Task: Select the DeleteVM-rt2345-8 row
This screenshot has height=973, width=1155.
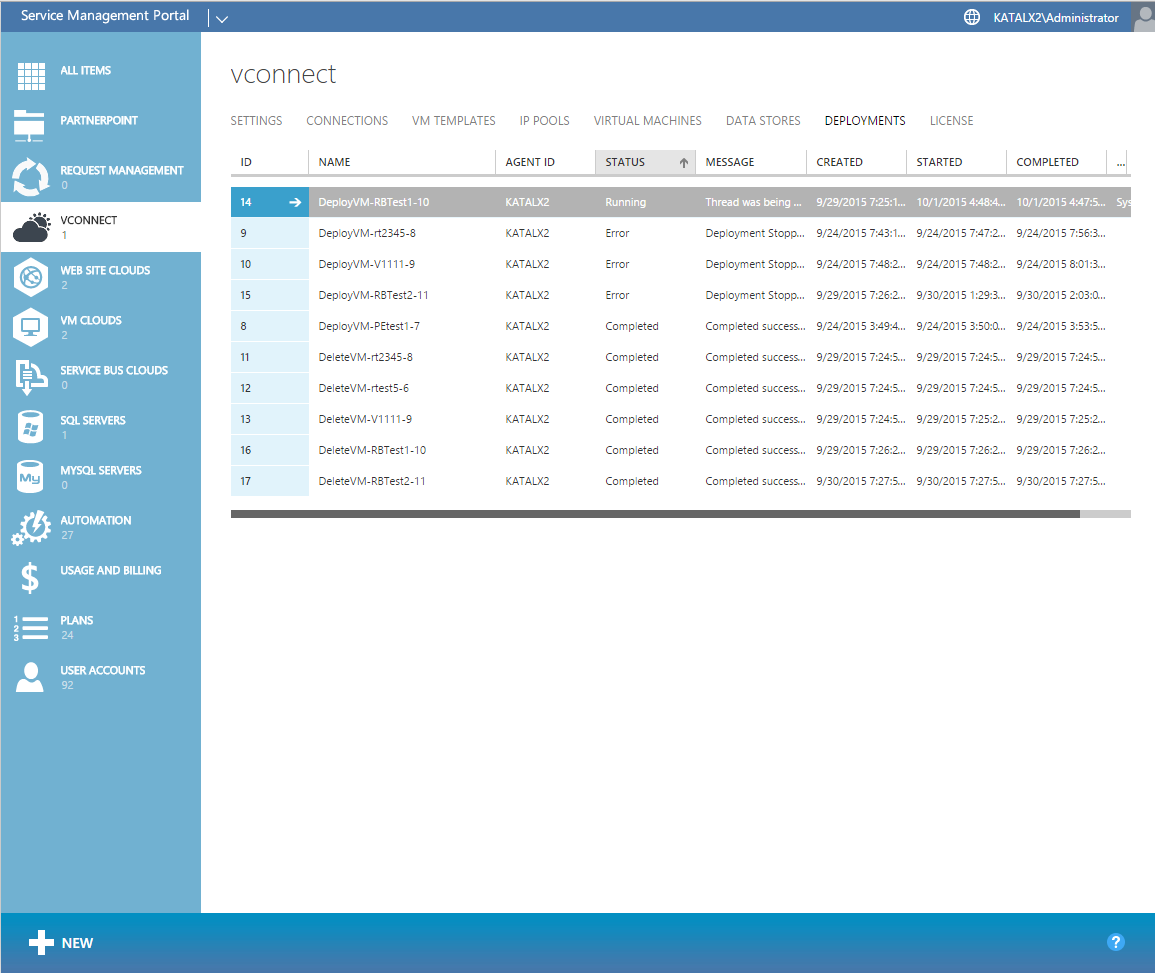Action: point(681,356)
